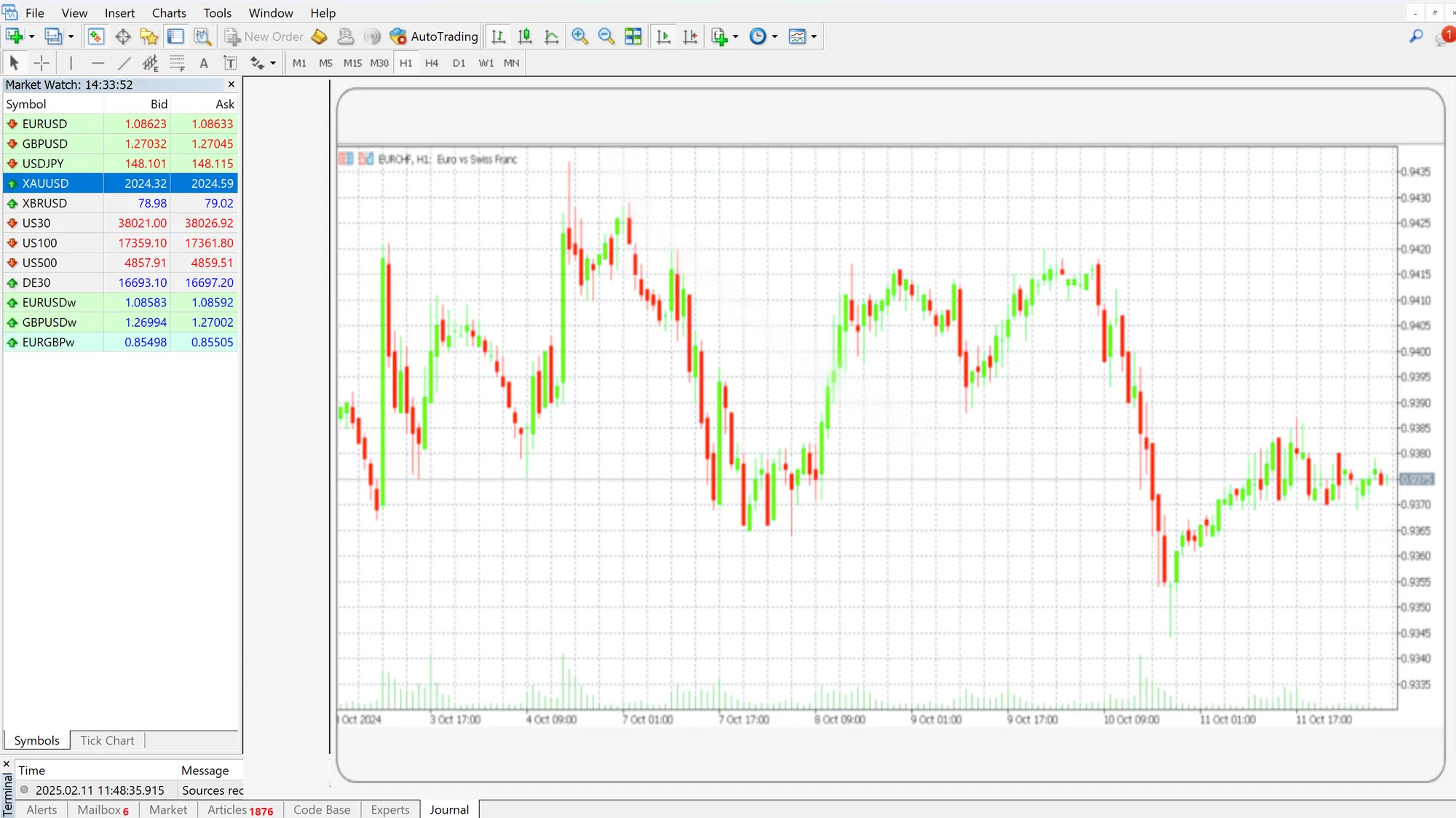Select the H4 timeframe
This screenshot has width=1456, height=818.
pyautogui.click(x=431, y=63)
